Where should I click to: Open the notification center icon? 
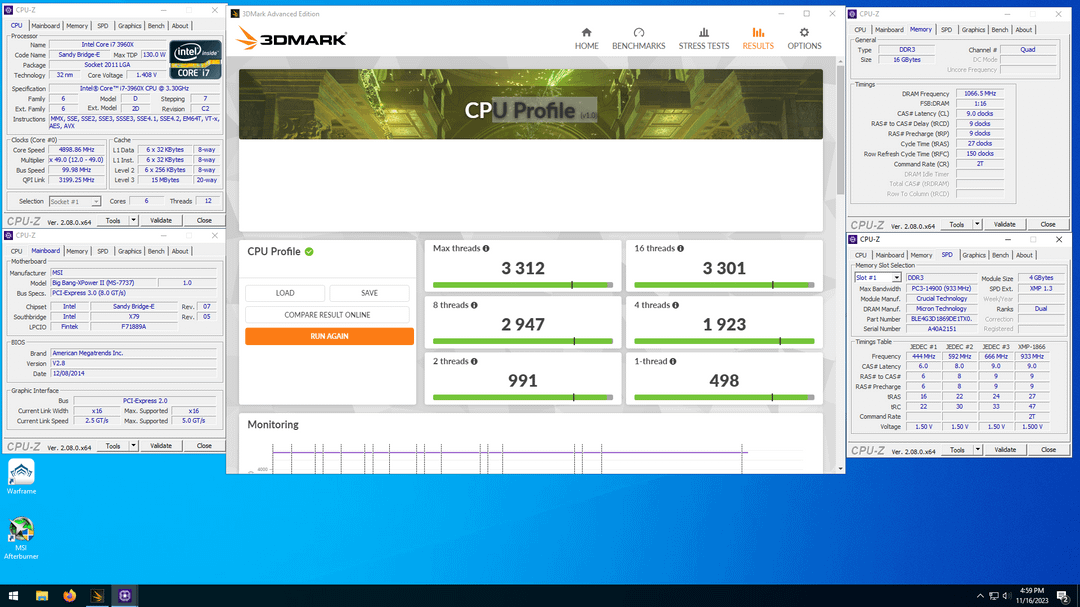pyautogui.click(x=1063, y=596)
